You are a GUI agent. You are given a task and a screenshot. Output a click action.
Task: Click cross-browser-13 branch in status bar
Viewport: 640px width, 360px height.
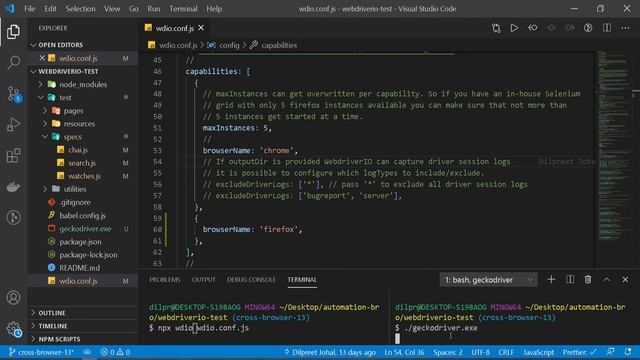[41, 352]
